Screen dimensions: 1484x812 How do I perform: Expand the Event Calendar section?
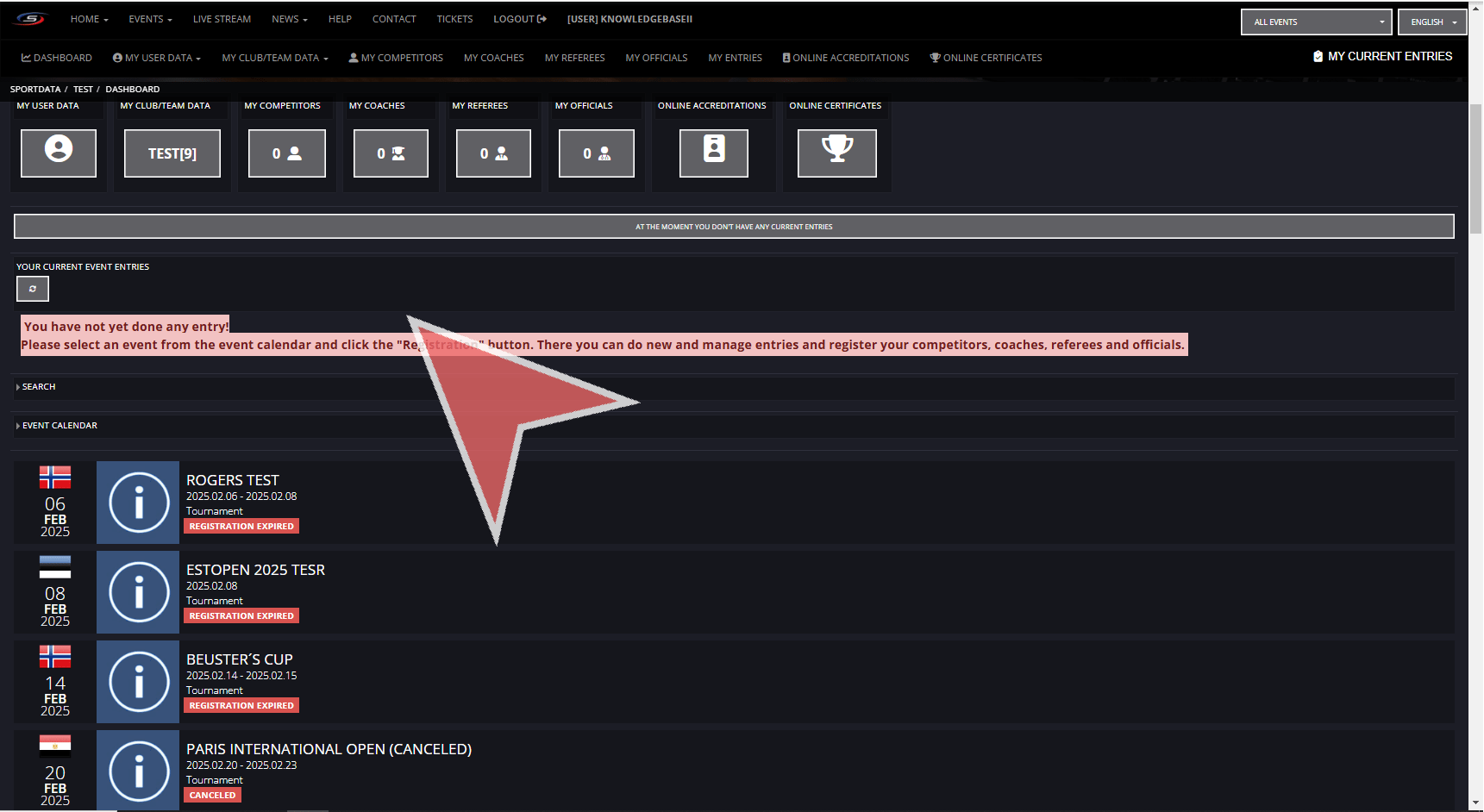click(x=59, y=426)
